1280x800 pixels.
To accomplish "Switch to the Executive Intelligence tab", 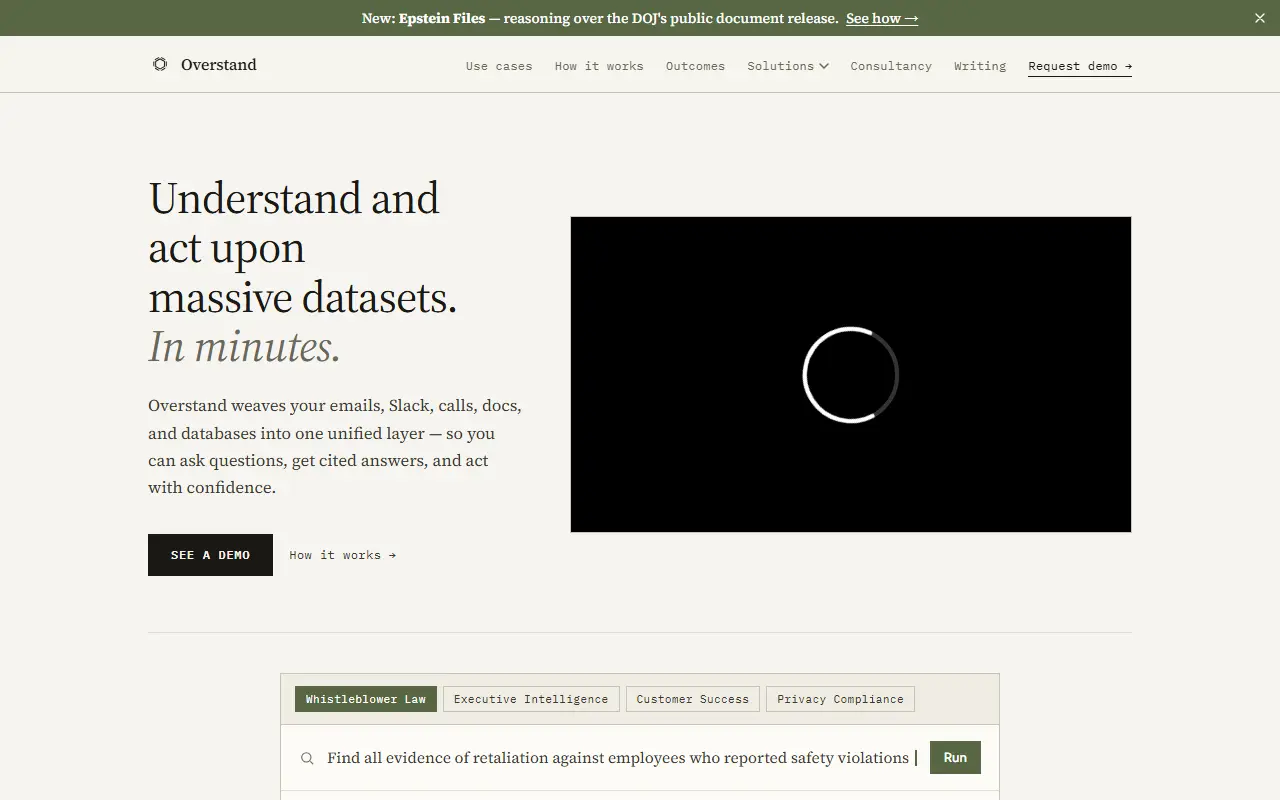I will (x=531, y=699).
